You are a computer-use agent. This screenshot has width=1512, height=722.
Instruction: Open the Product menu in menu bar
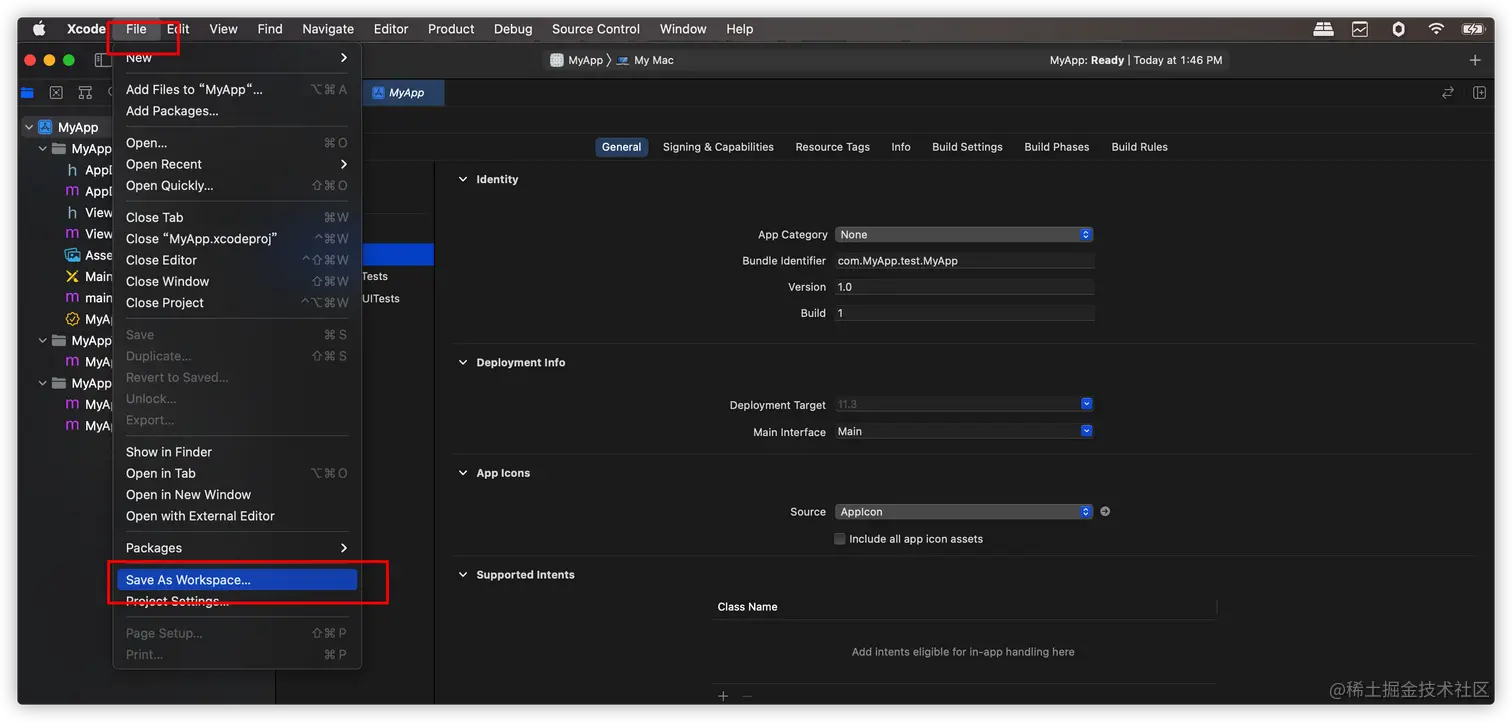click(x=451, y=29)
